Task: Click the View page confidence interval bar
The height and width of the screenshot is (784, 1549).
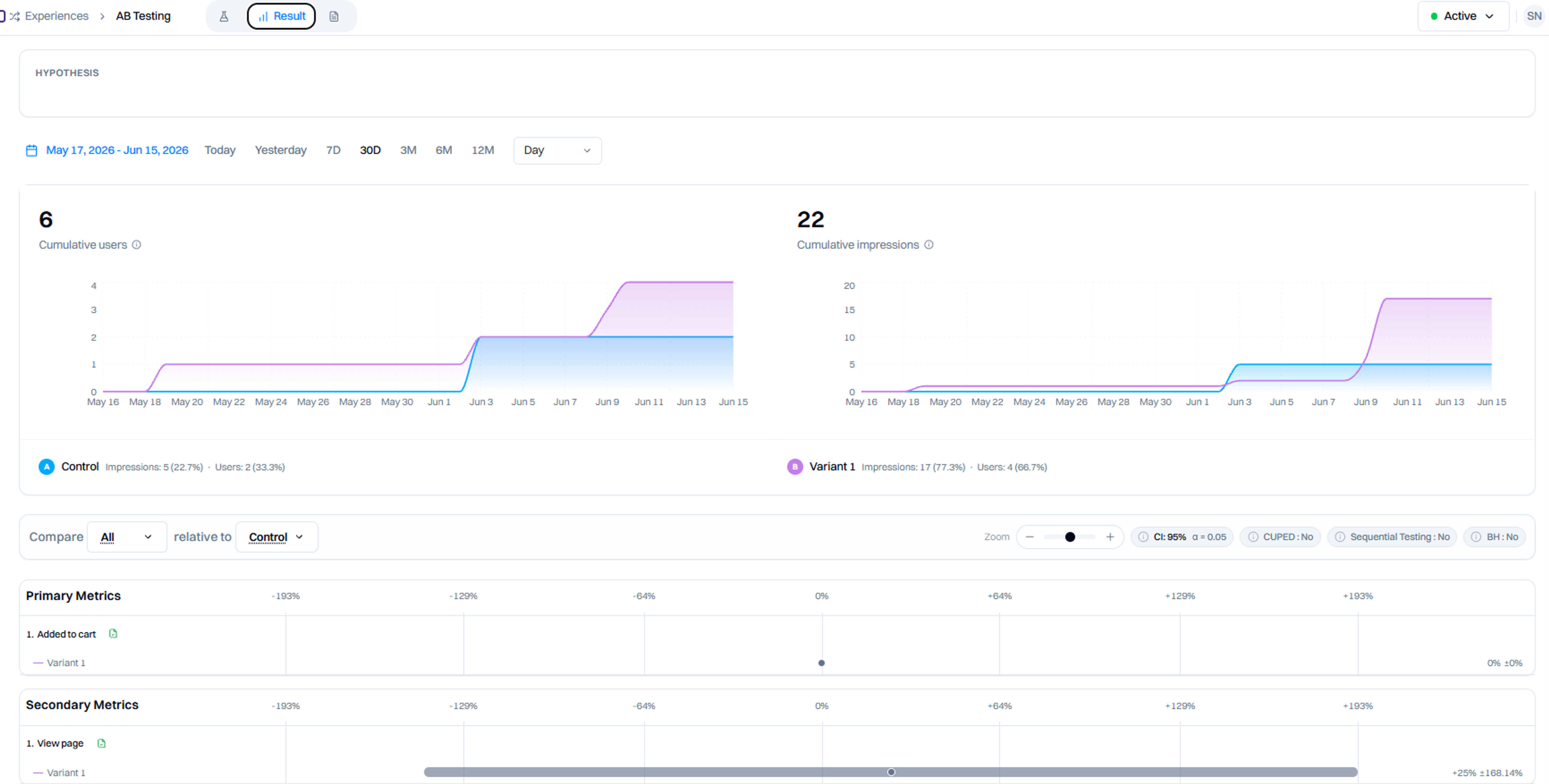Action: [890, 773]
